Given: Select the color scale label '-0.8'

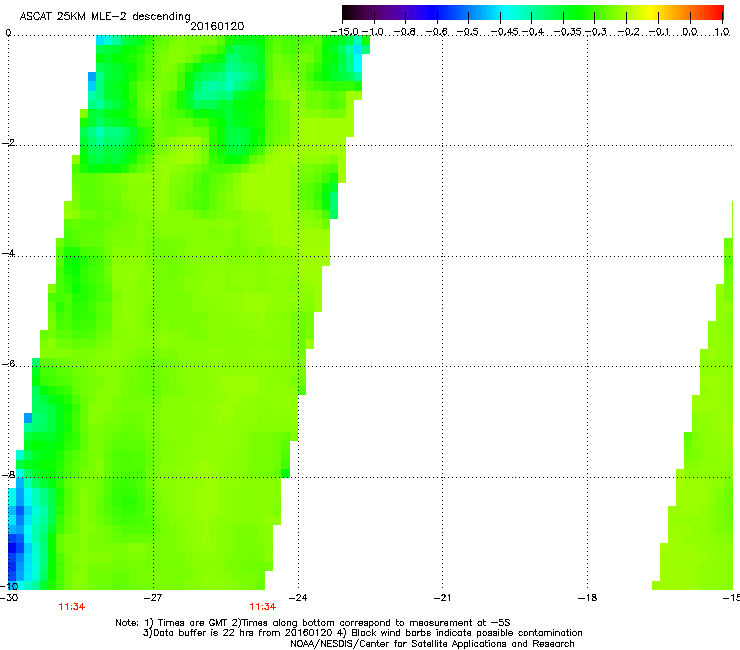Looking at the screenshot, I should coord(405,32).
